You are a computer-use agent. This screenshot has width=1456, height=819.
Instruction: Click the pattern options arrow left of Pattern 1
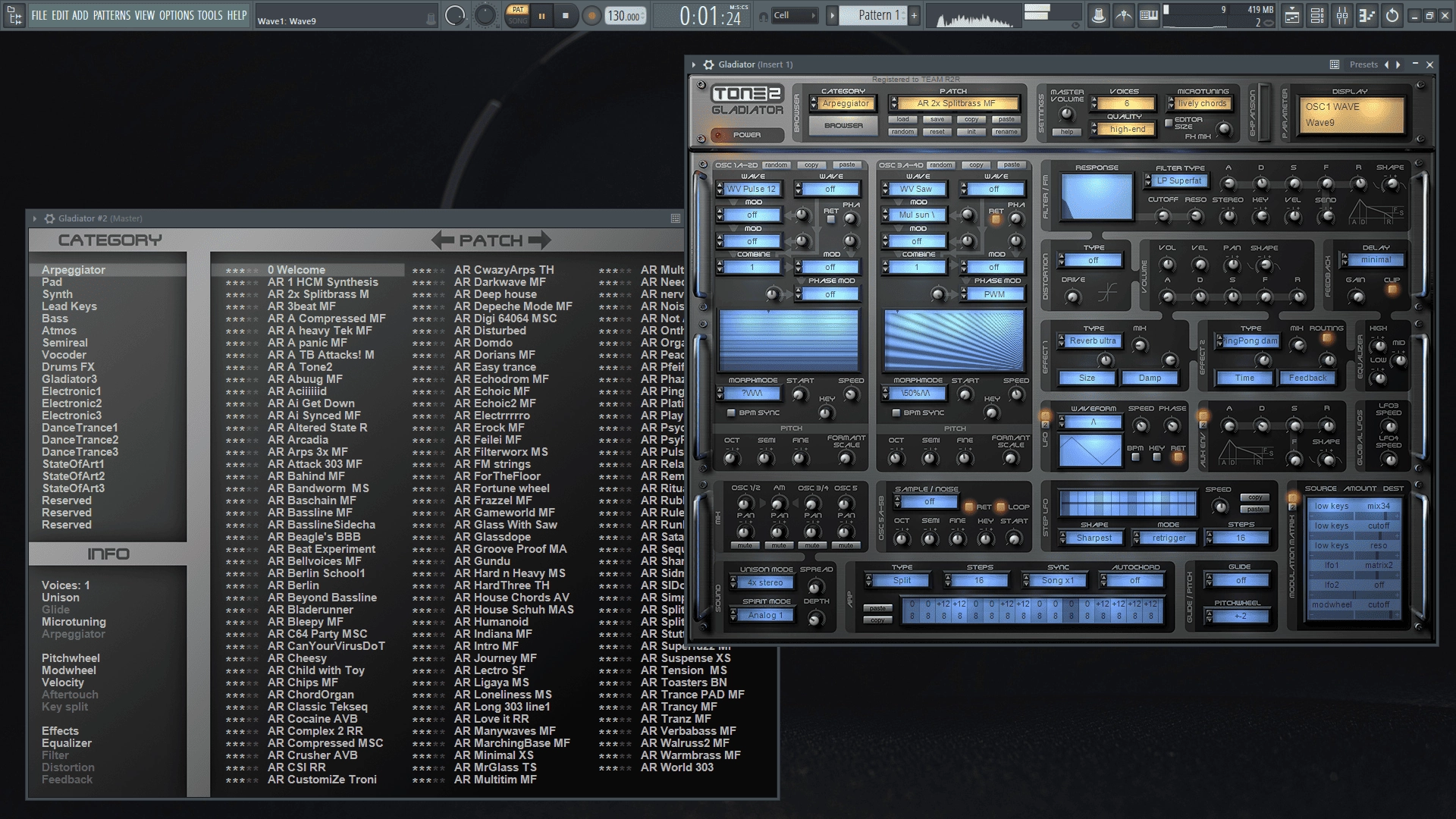(x=832, y=15)
